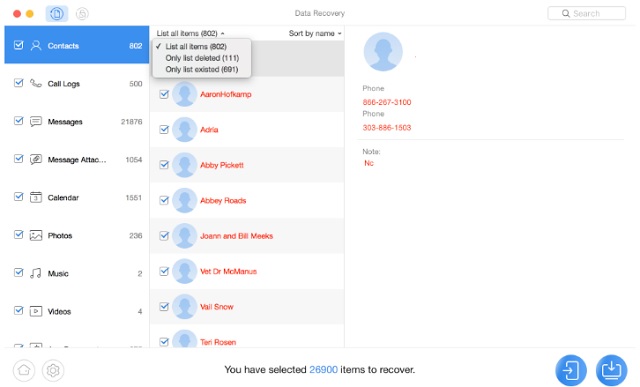The height and width of the screenshot is (387, 640).
Task: Select contact name Abby Pickett
Action: point(222,165)
